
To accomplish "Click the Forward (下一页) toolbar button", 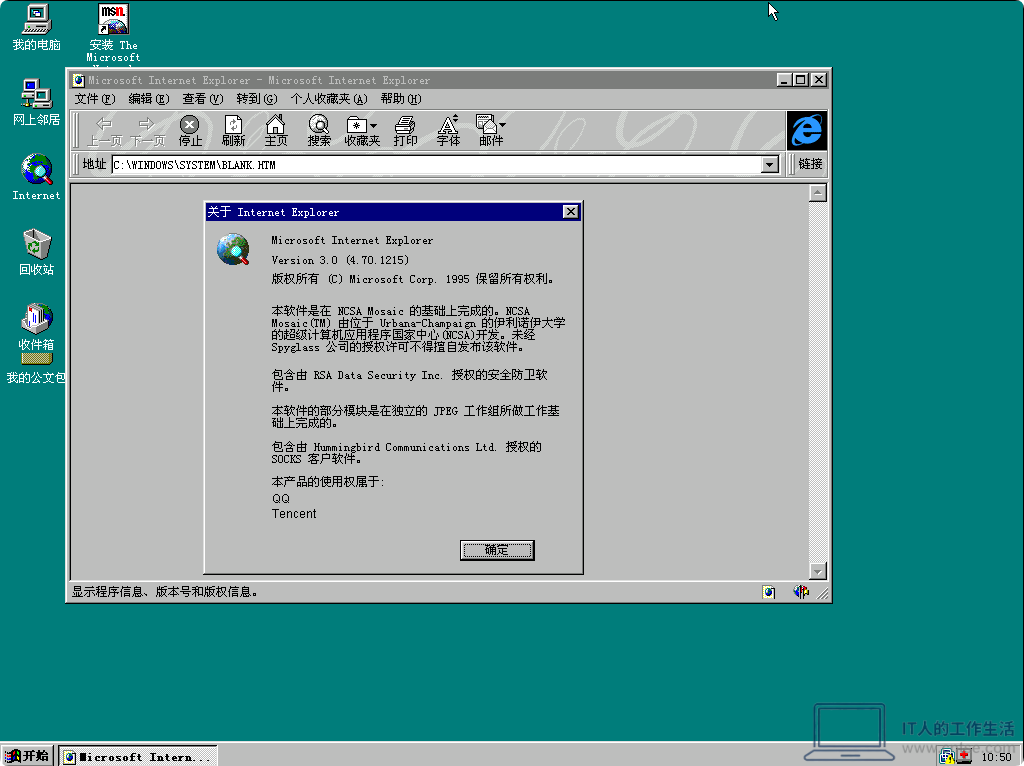I will (x=147, y=131).
